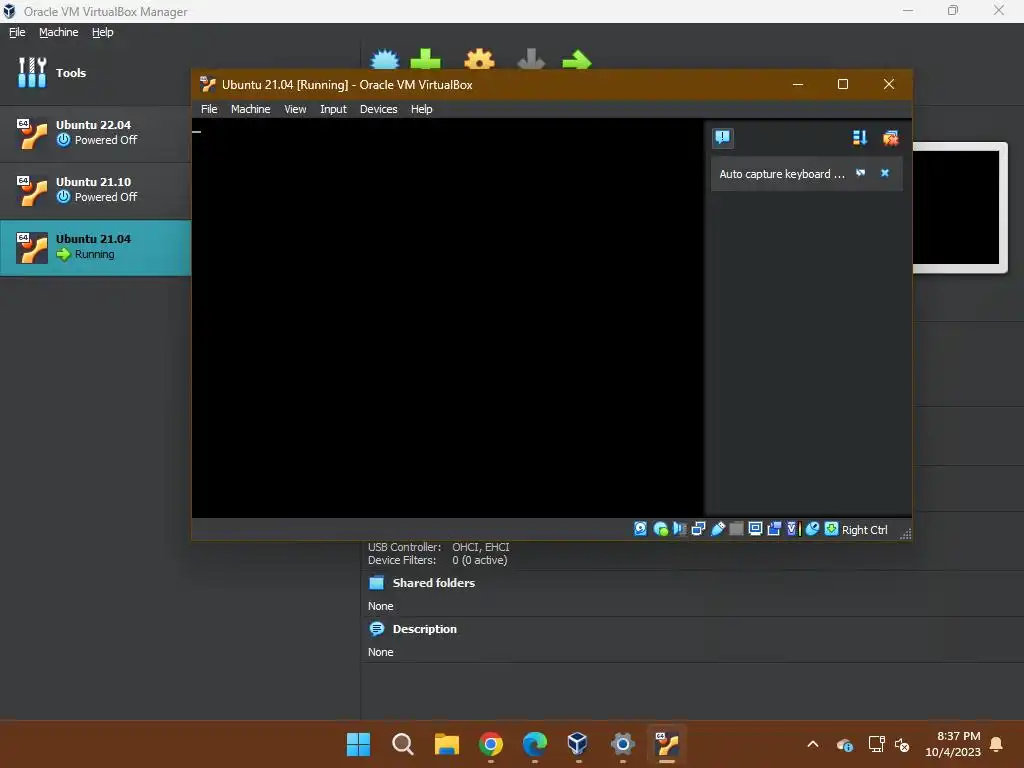Select the Ubuntu 21.10 virtual machine
Viewport: 1024px width, 768px height.
pyautogui.click(x=95, y=189)
